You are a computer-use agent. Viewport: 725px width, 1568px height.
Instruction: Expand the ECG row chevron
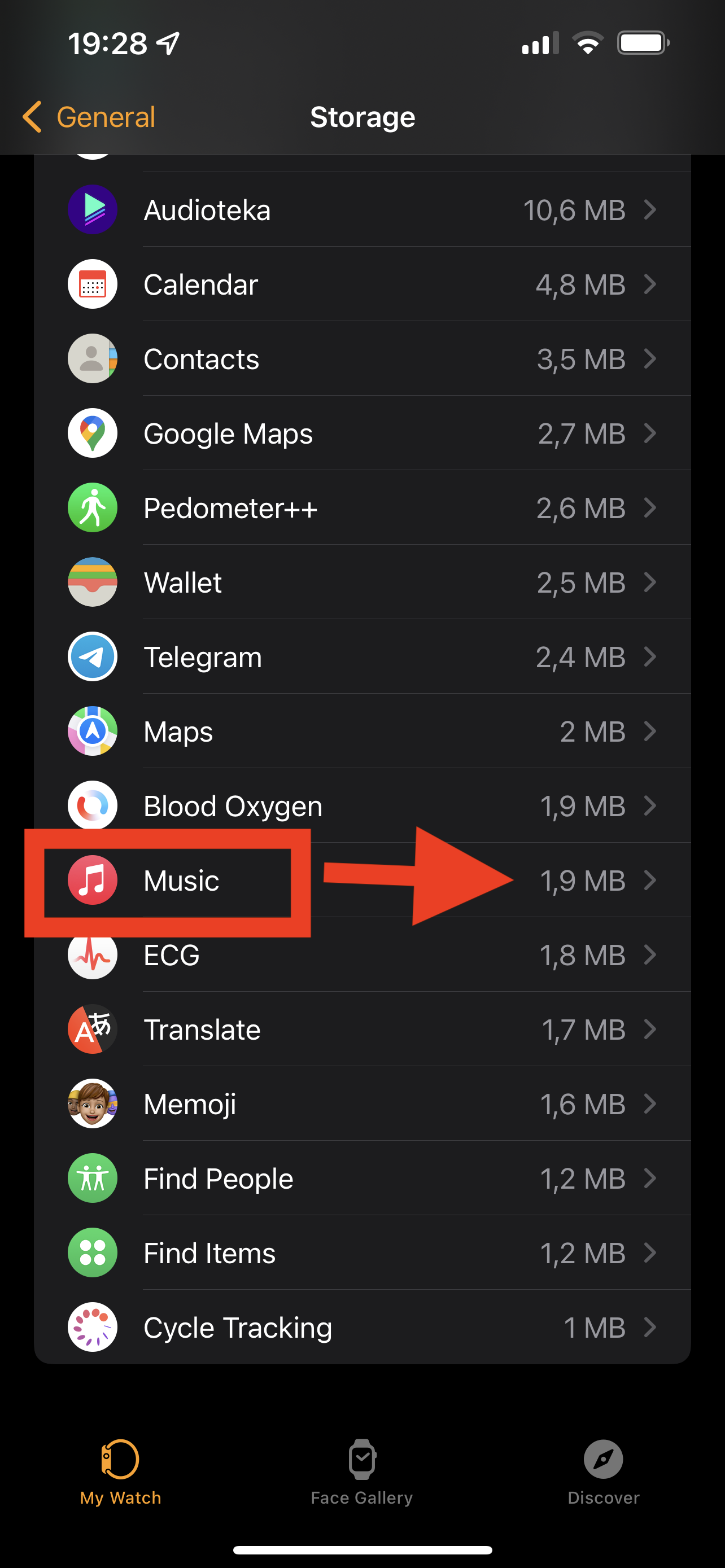coord(650,955)
